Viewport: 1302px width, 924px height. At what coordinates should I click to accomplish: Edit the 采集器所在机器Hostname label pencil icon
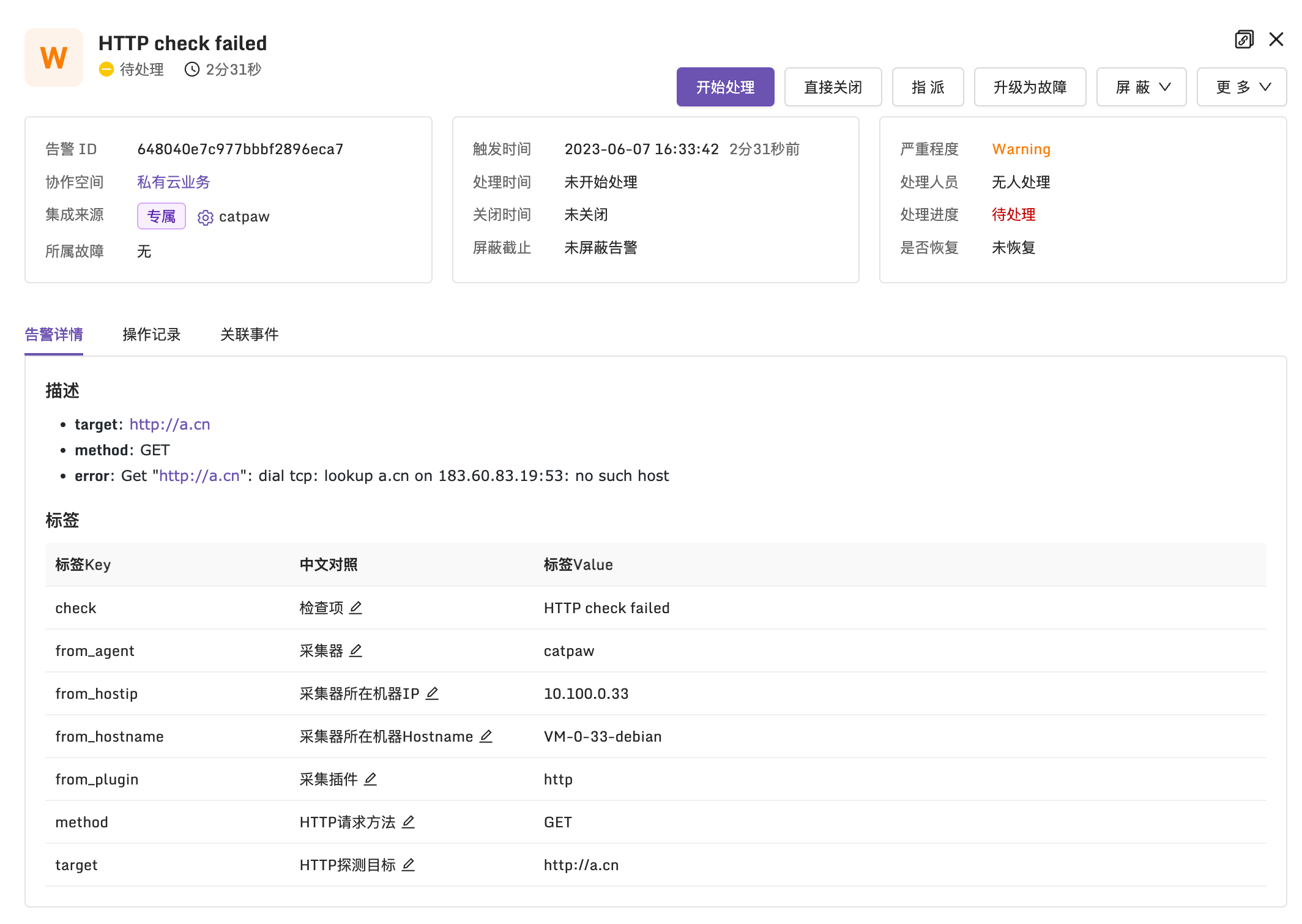(x=486, y=737)
